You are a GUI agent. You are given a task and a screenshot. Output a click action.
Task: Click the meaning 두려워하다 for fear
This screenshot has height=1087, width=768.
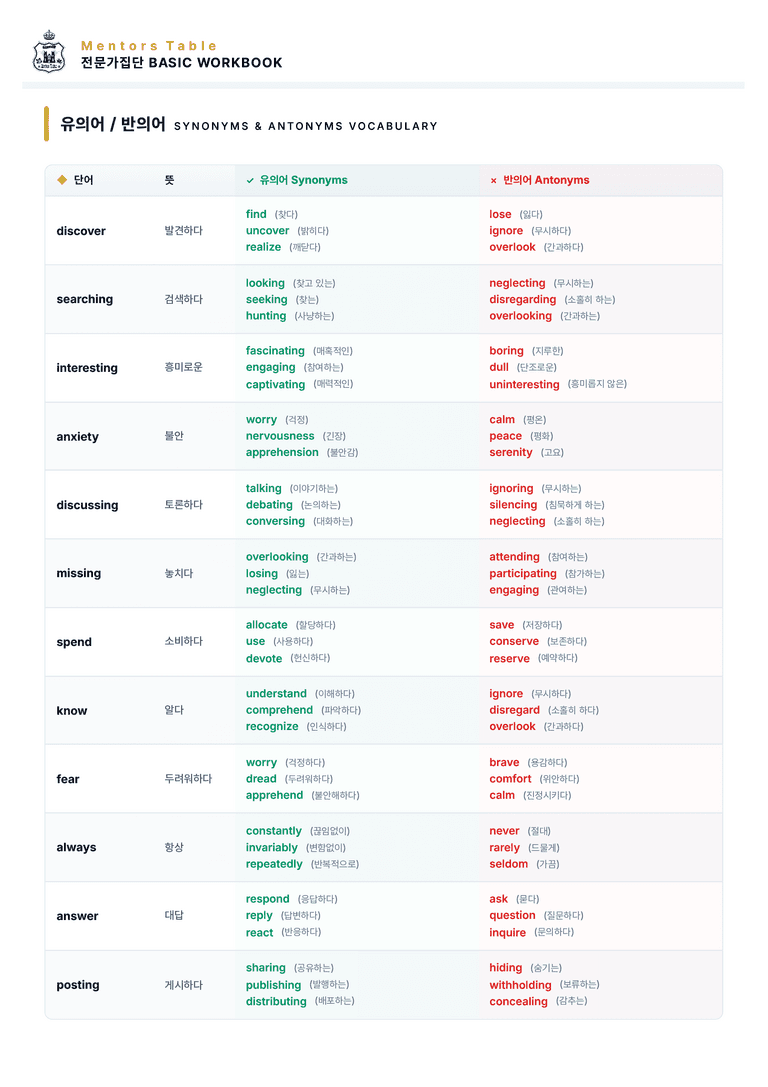(x=188, y=779)
